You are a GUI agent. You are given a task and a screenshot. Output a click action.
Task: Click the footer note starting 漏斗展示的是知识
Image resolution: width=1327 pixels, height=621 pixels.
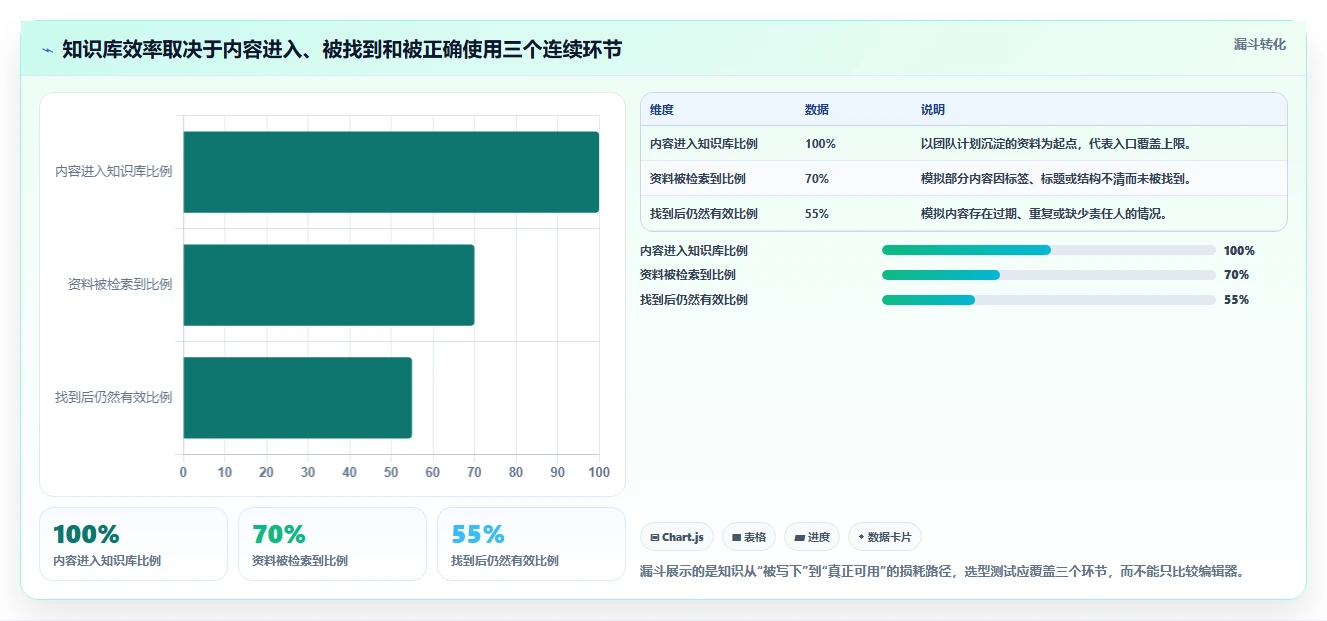(x=945, y=572)
